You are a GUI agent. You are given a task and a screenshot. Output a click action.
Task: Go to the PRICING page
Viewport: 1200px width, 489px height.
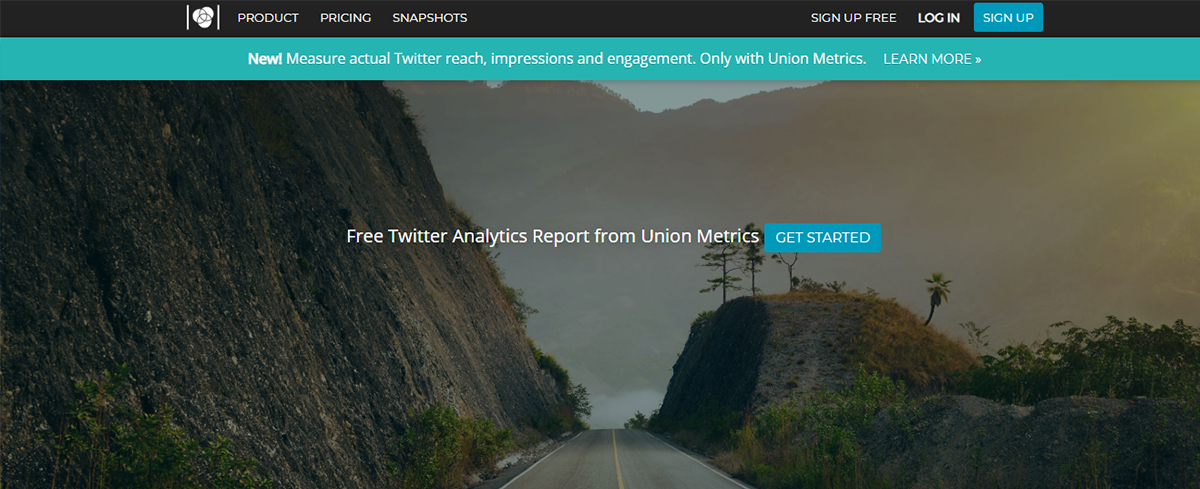345,18
